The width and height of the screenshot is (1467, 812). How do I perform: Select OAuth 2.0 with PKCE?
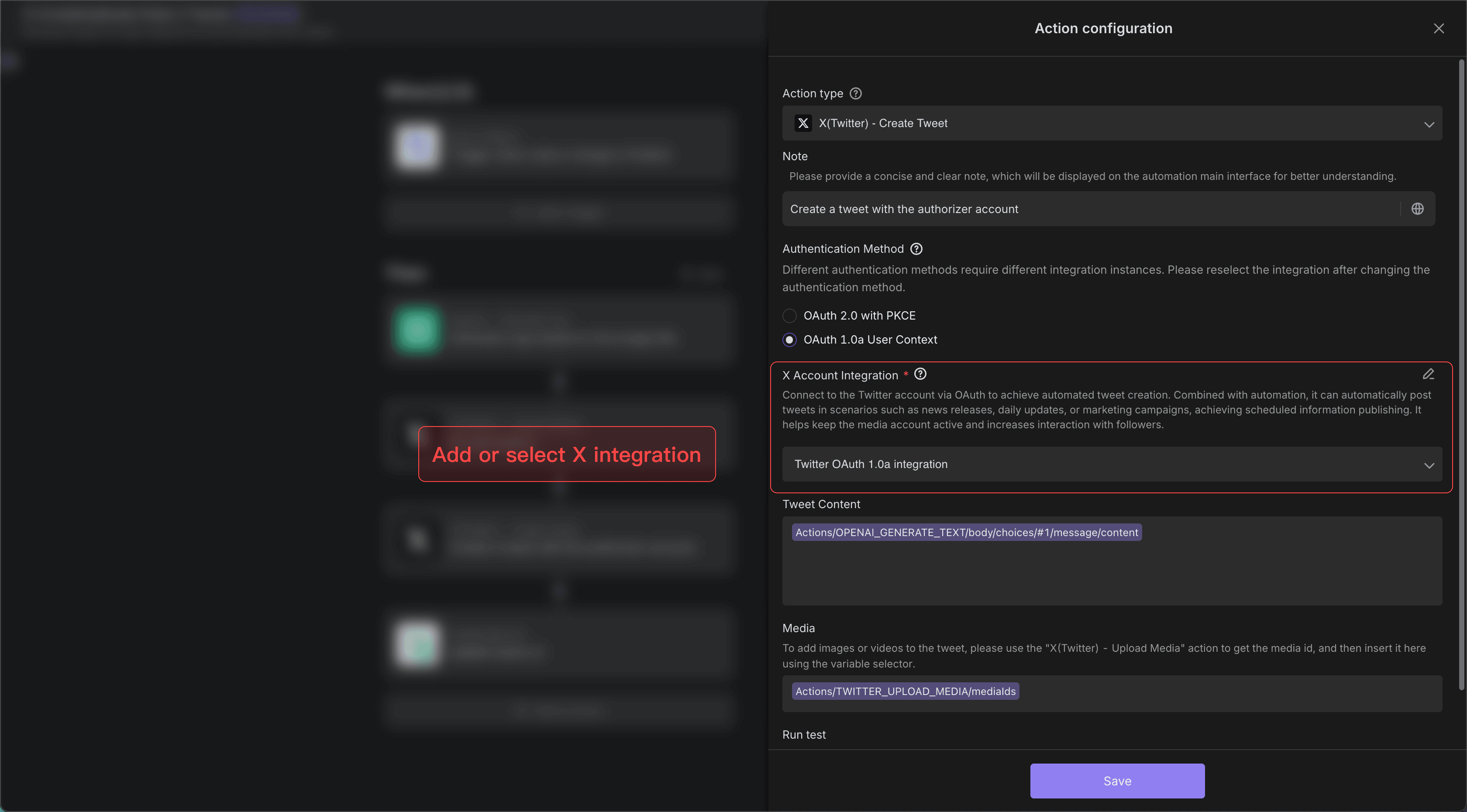pyautogui.click(x=789, y=316)
